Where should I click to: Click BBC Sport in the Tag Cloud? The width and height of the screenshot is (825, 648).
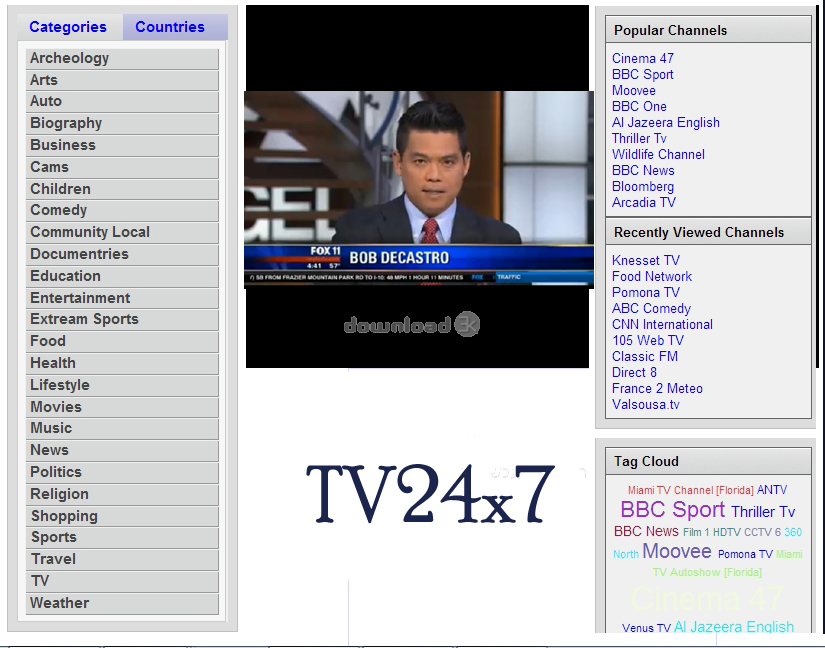(x=673, y=510)
